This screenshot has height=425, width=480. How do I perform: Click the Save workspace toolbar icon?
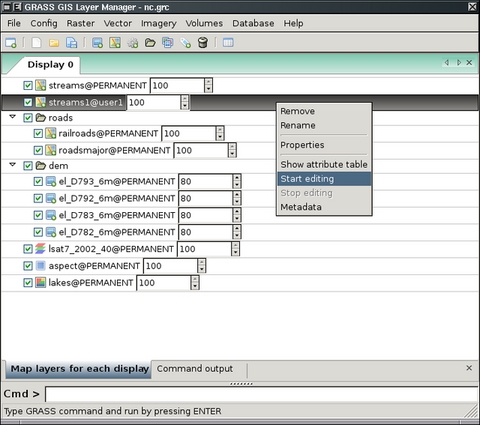(72, 43)
